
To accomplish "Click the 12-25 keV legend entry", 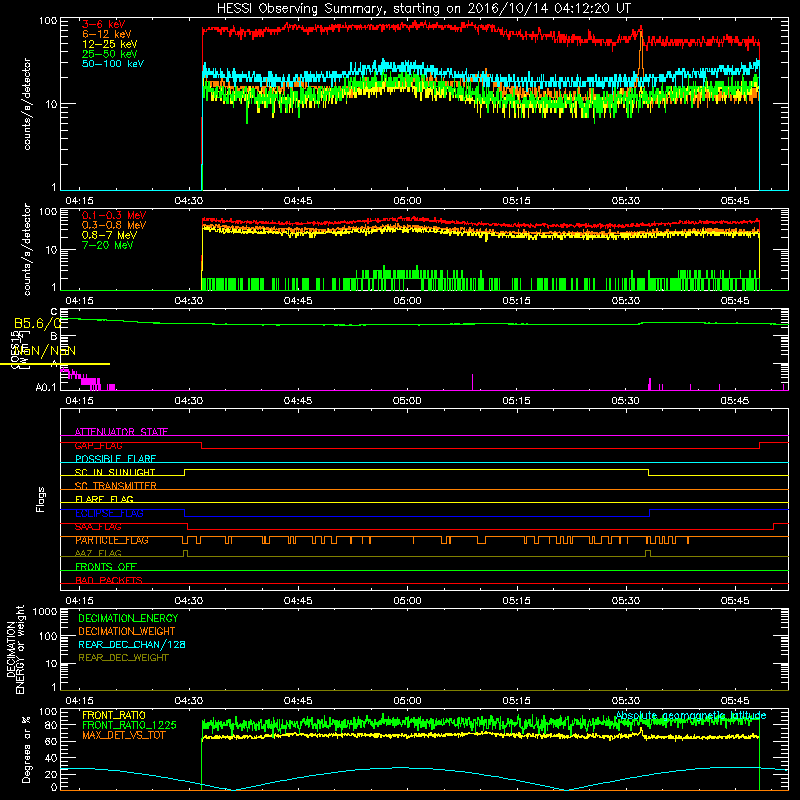I will point(110,44).
